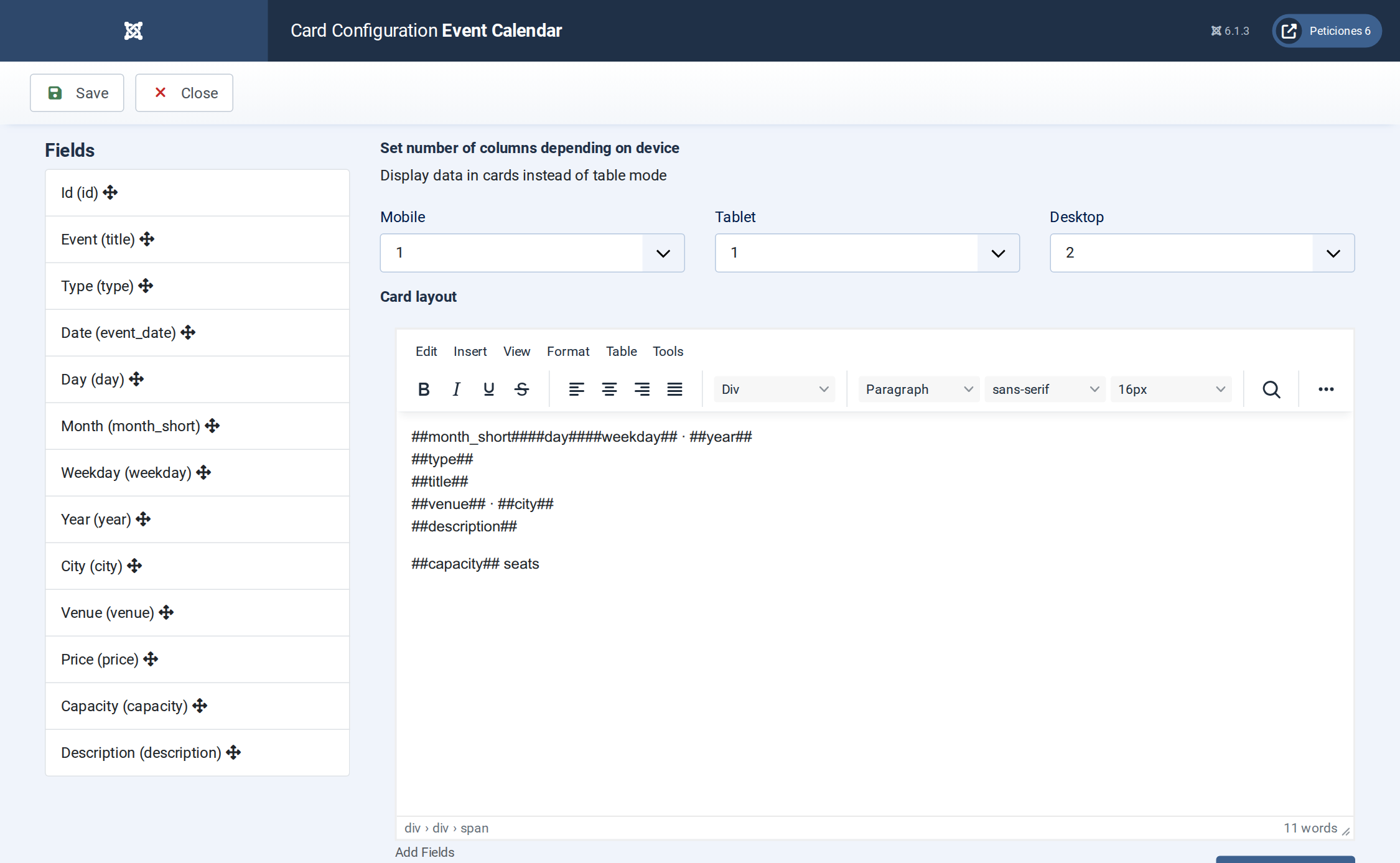This screenshot has height=863, width=1400.
Task: Center align text in editor
Action: 609,390
